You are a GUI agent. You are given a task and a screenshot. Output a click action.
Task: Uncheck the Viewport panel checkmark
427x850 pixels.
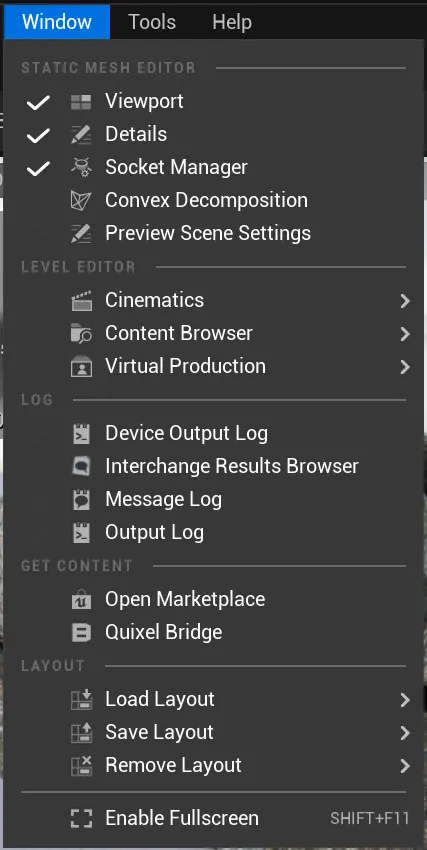pos(38,102)
